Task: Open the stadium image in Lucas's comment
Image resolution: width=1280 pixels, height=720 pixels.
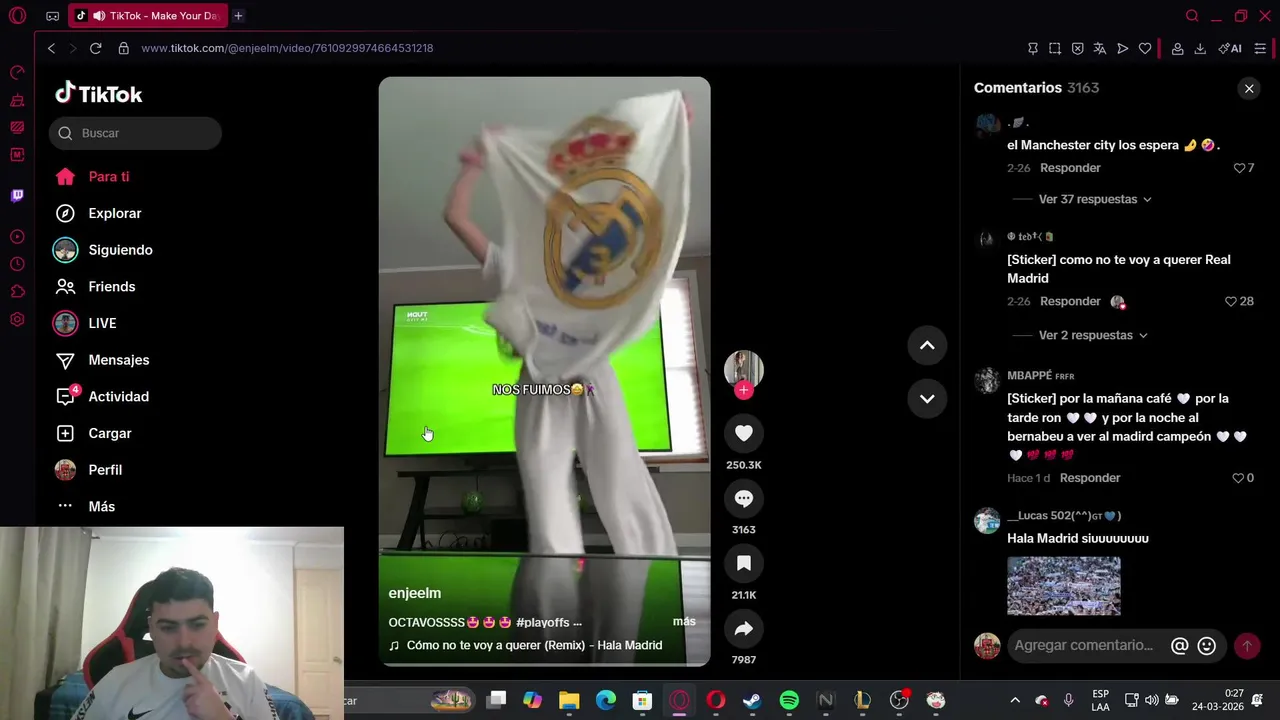Action: [1064, 586]
